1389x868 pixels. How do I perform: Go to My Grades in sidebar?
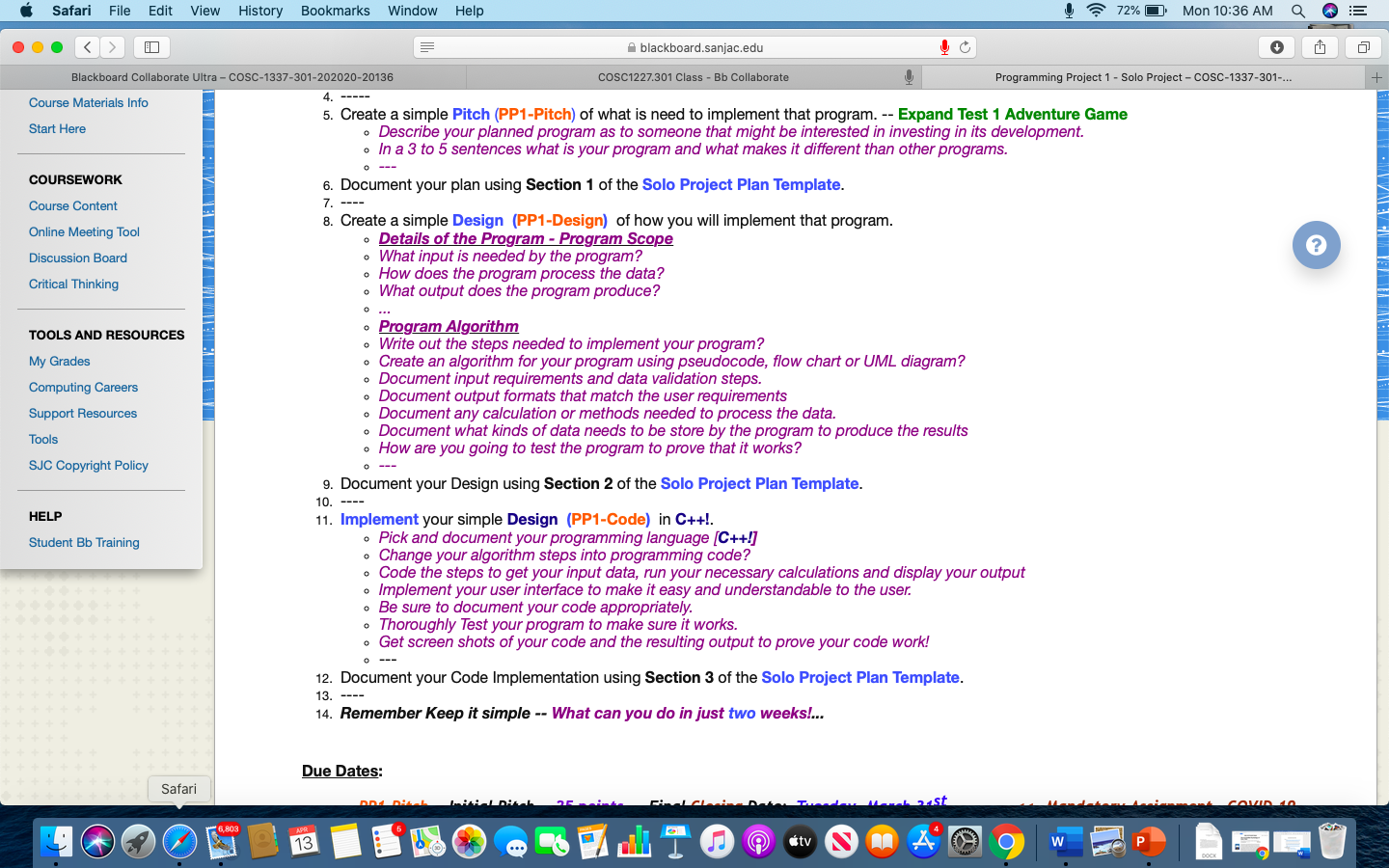(60, 361)
